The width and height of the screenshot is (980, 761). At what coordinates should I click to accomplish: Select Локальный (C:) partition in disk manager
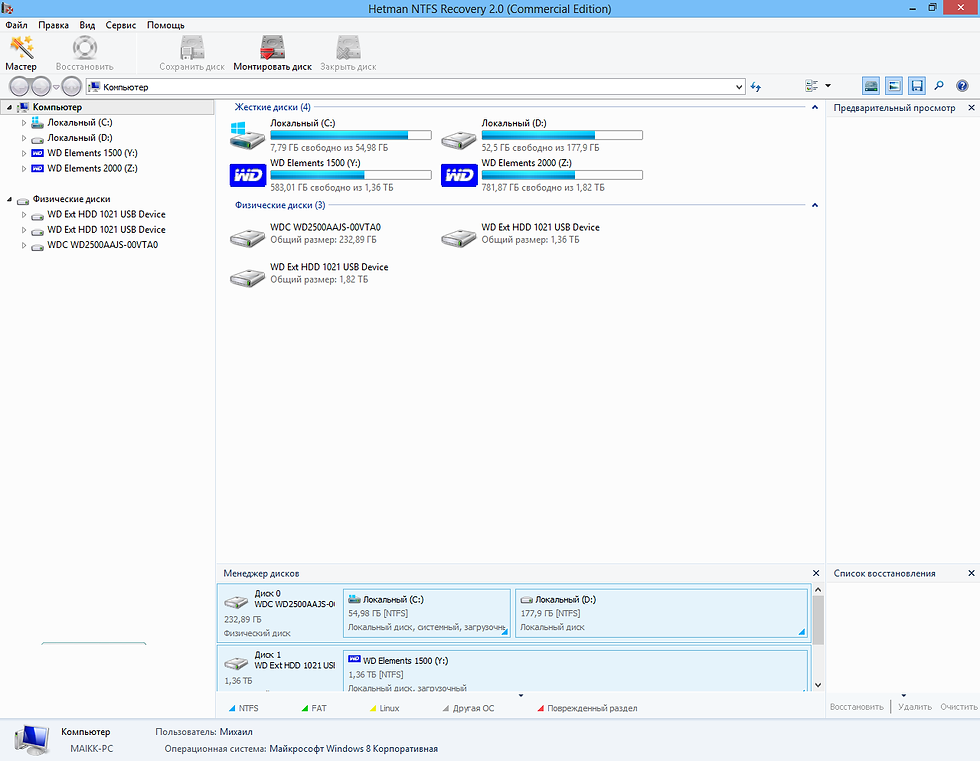click(427, 613)
